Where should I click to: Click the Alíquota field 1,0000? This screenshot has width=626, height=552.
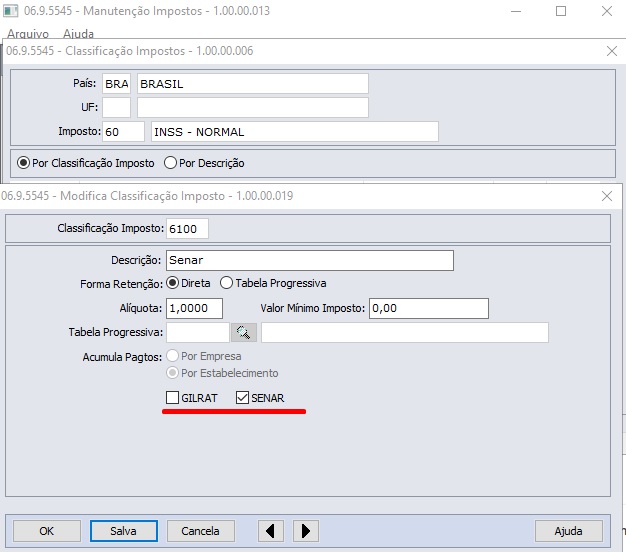(x=194, y=308)
